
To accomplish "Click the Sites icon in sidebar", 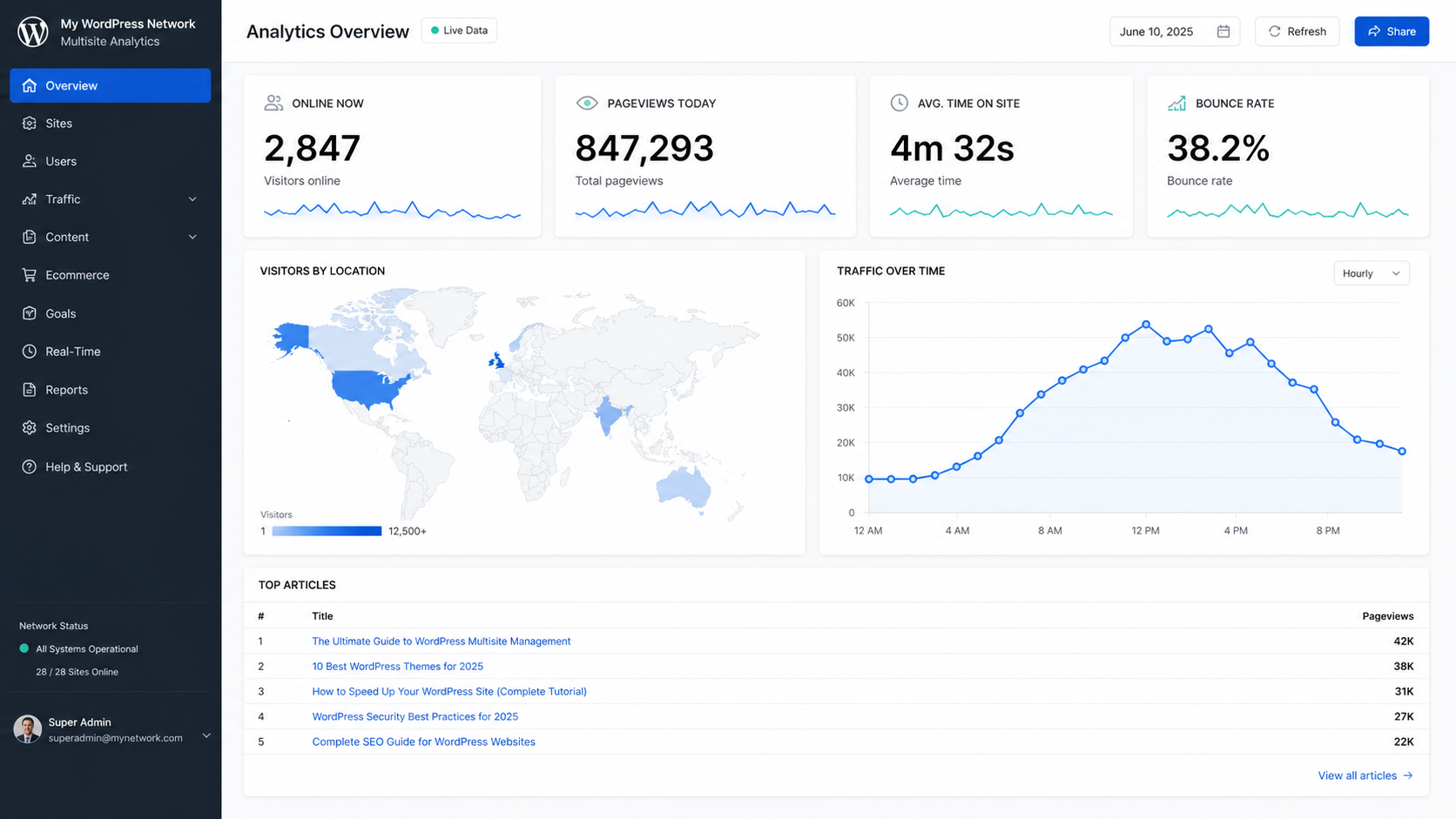I will 30,124.
